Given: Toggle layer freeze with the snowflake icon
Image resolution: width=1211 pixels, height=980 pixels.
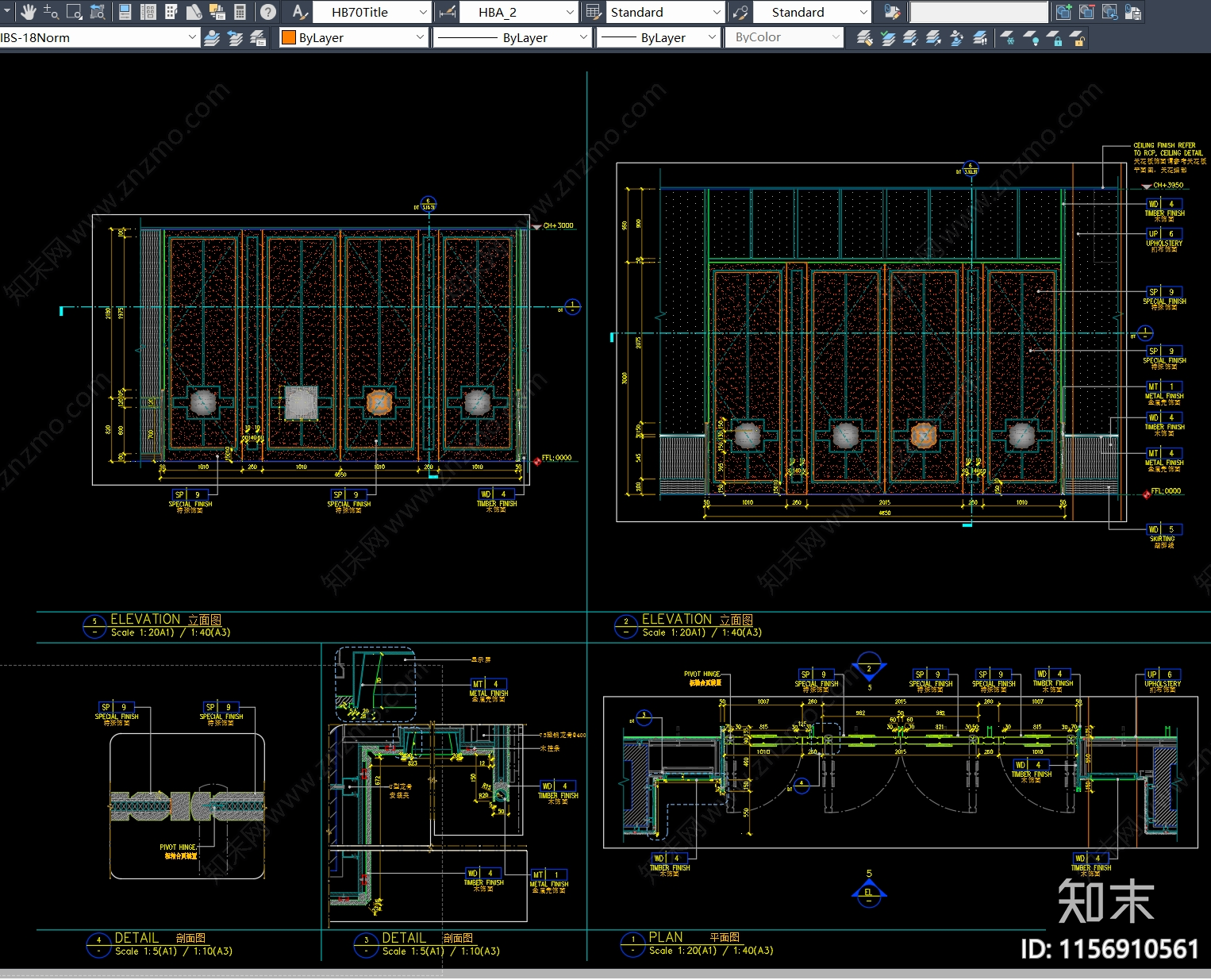Looking at the screenshot, I should pos(1007,38).
